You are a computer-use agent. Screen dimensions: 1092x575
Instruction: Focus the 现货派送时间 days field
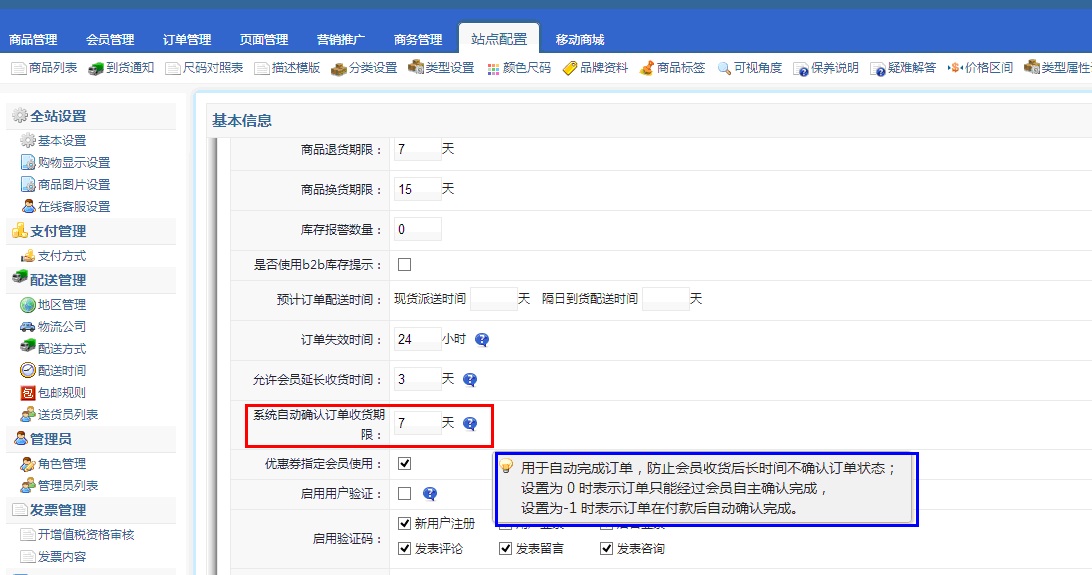click(x=494, y=299)
